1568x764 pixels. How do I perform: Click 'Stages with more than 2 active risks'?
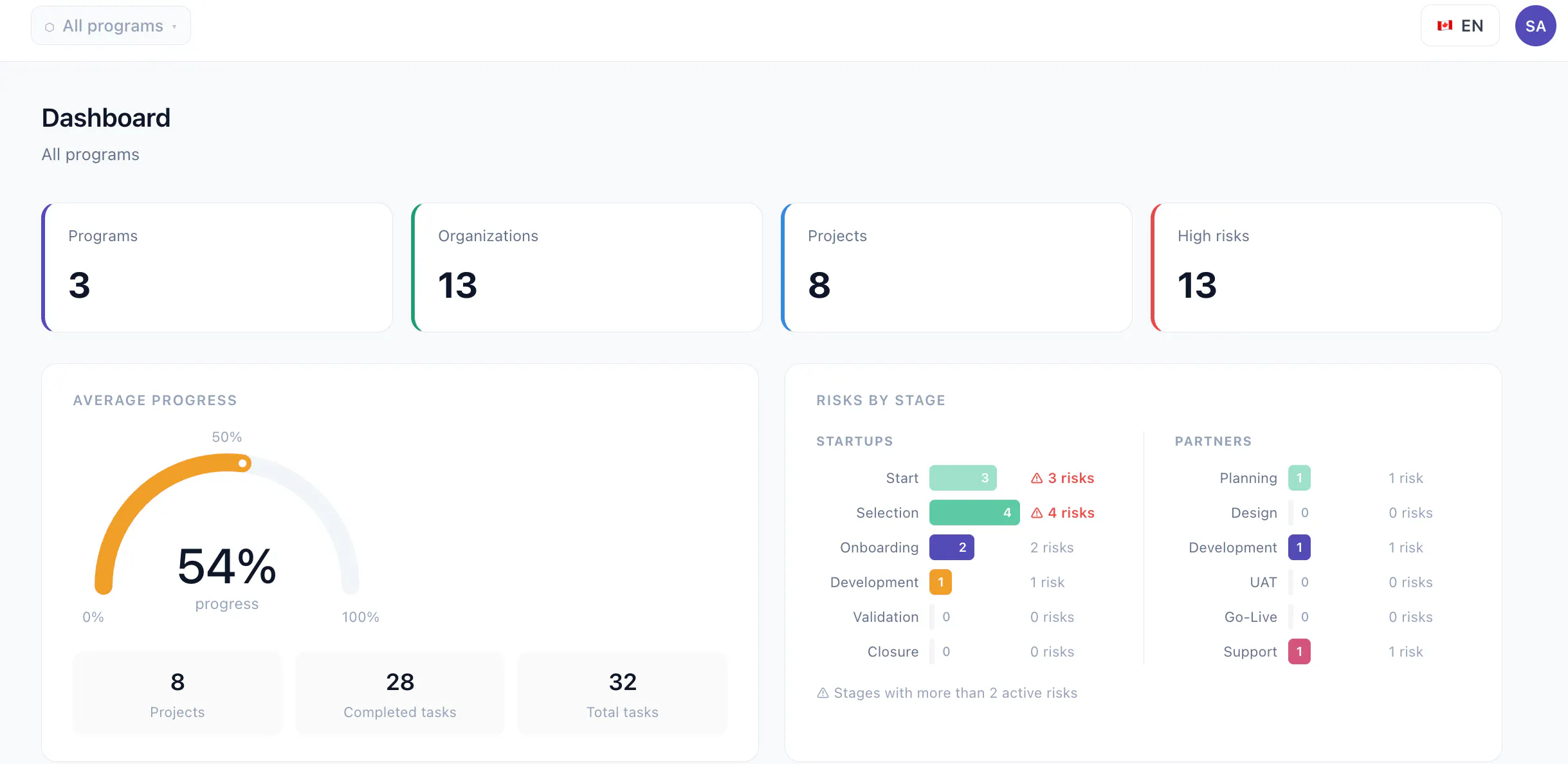point(955,693)
